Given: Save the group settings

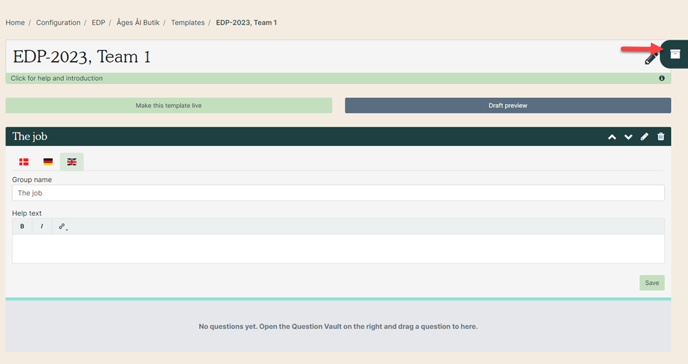Looking at the screenshot, I should (652, 283).
